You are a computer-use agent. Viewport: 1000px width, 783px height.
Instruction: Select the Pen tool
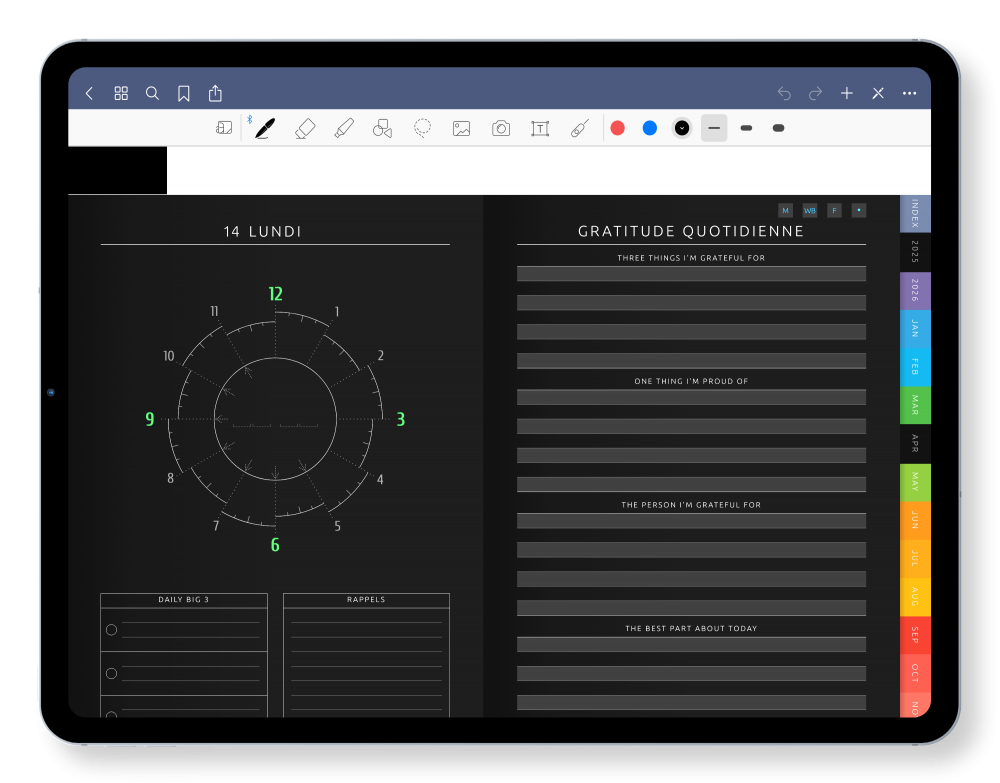click(x=265, y=128)
